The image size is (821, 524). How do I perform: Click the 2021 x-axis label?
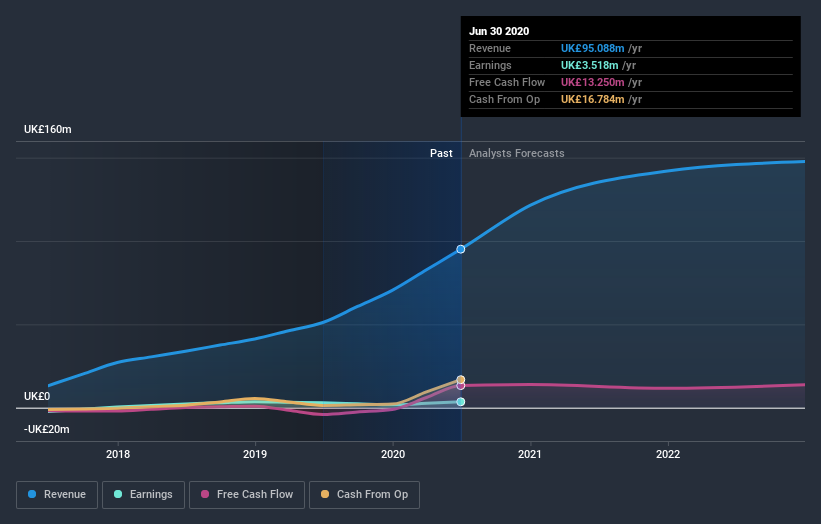pos(530,454)
